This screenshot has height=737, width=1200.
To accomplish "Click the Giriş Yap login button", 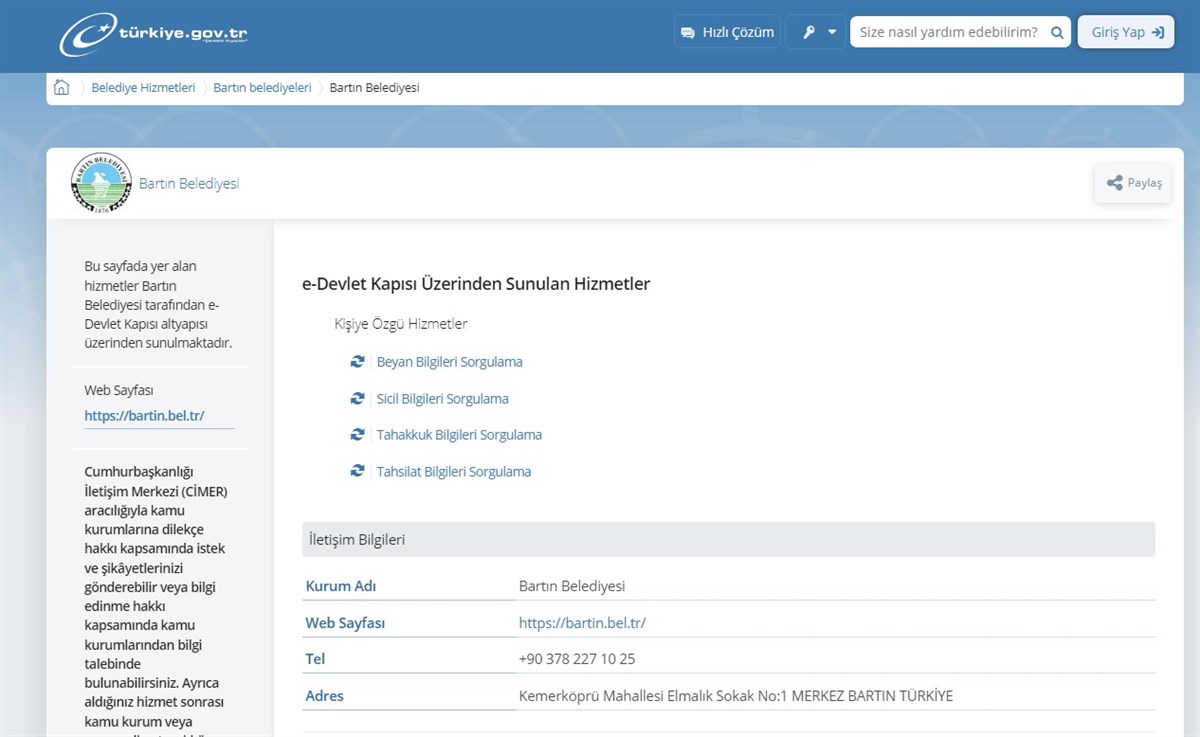I will click(x=1126, y=32).
